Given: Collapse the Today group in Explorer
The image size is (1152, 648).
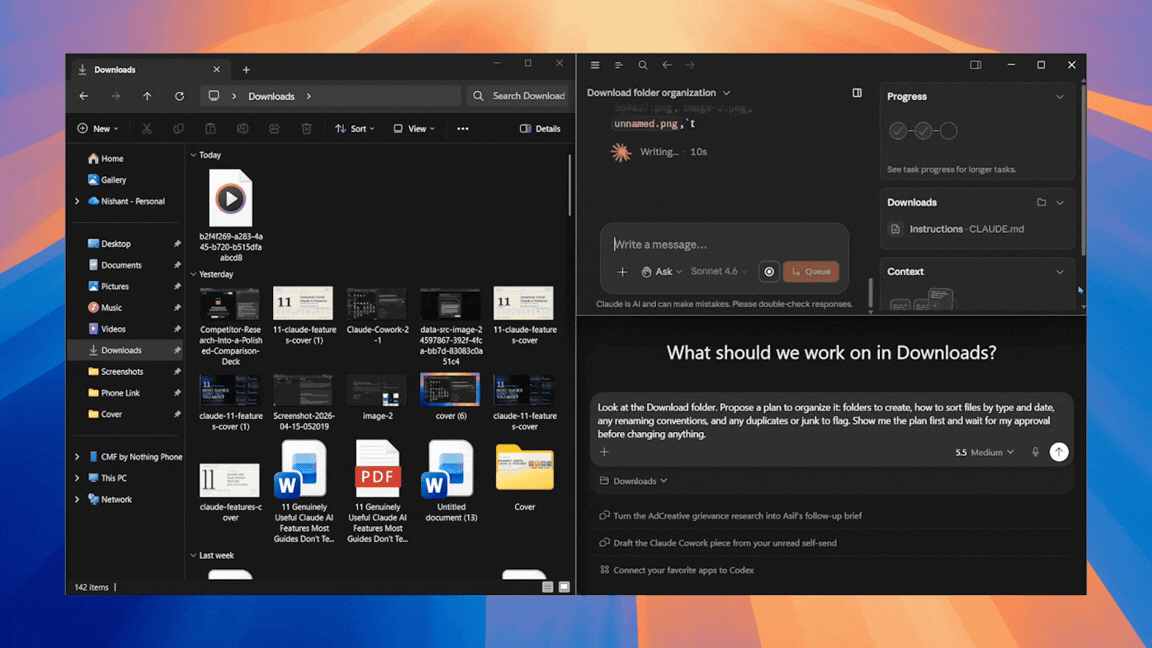Looking at the screenshot, I should point(193,155).
